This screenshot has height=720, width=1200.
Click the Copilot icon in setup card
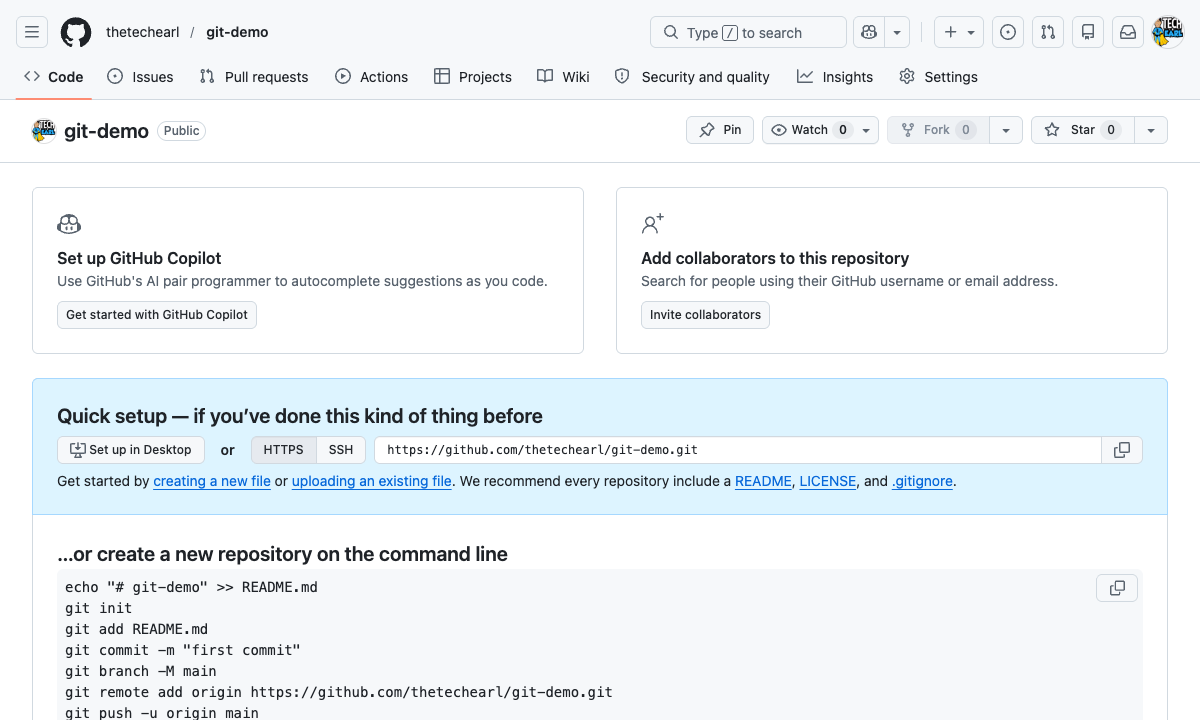pos(69,224)
